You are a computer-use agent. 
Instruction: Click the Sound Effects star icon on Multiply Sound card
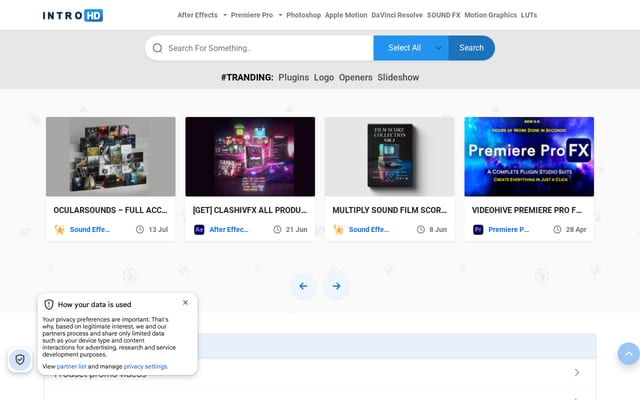coord(338,229)
